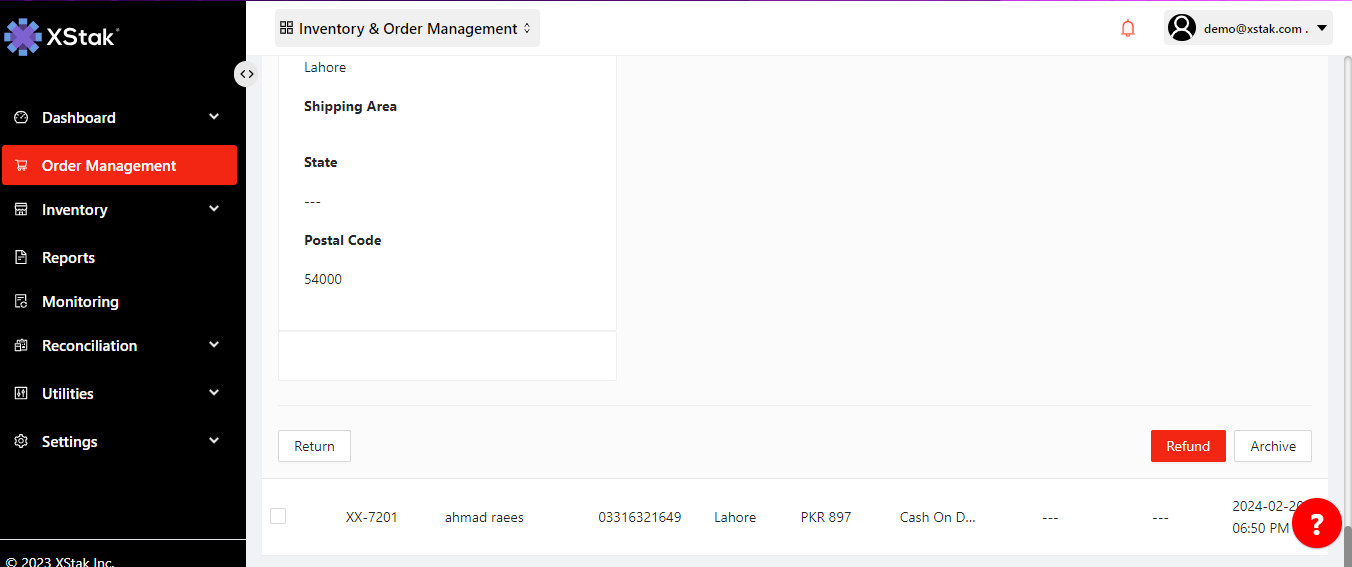
Task: Open Order Management in the sidebar
Action: (109, 166)
